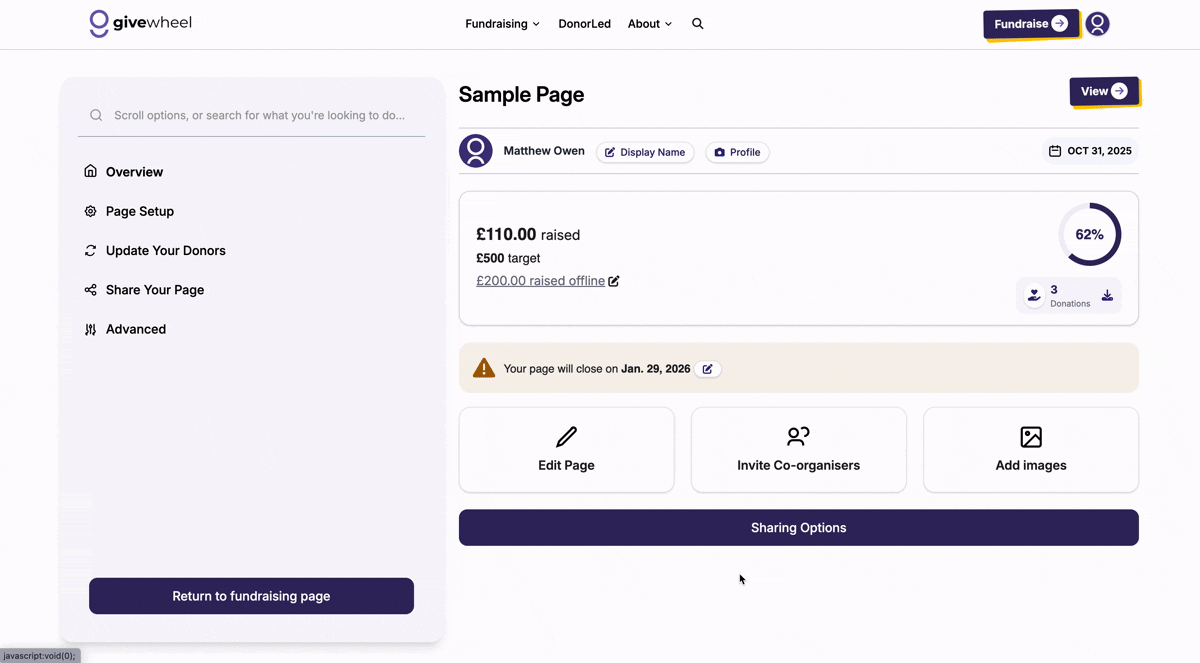Open the Advanced settings section
The height and width of the screenshot is (663, 1200).
(x=136, y=329)
